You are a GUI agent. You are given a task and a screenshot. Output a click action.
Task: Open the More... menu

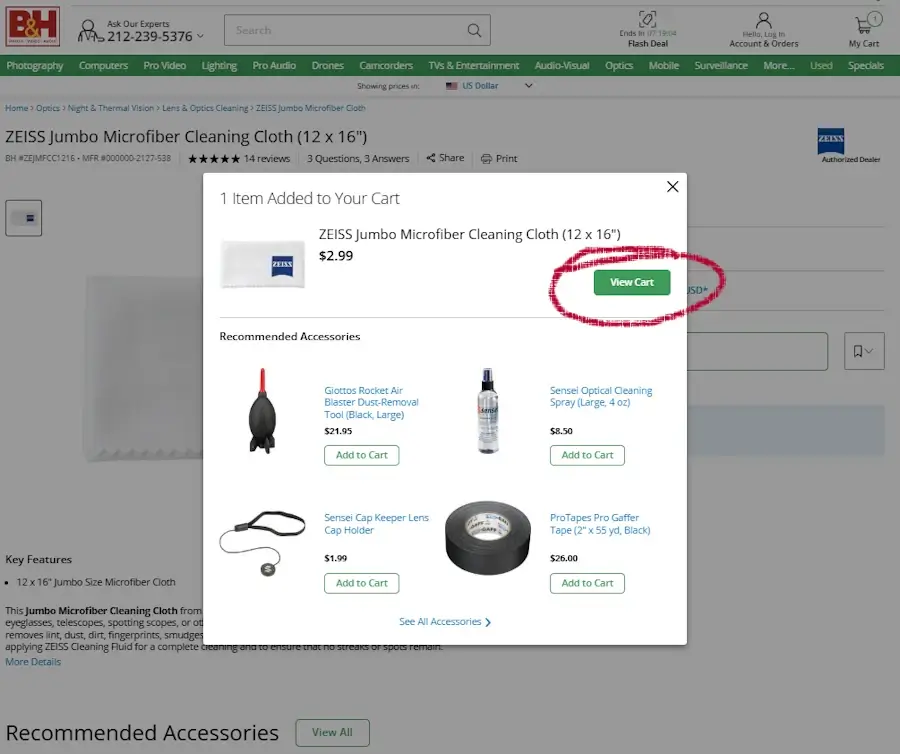click(x=779, y=65)
